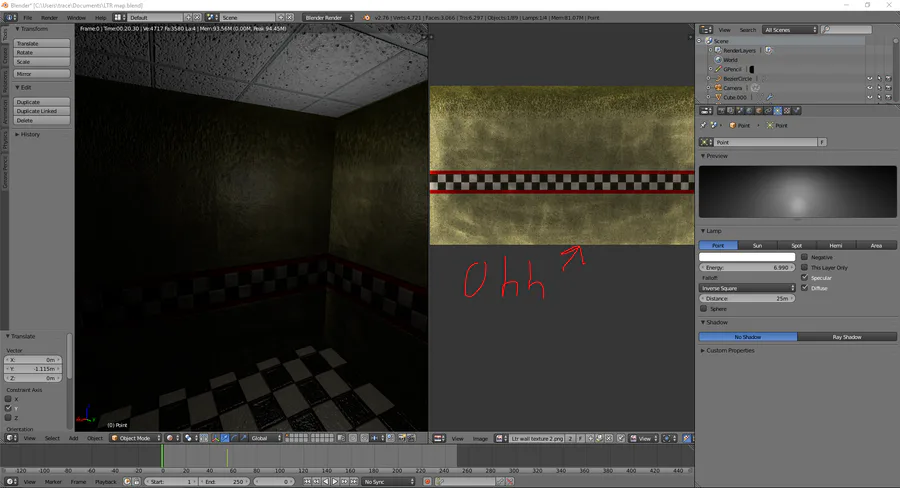This screenshot has height=488, width=900.
Task: Open the Scene properties tab icon
Action: (740, 111)
